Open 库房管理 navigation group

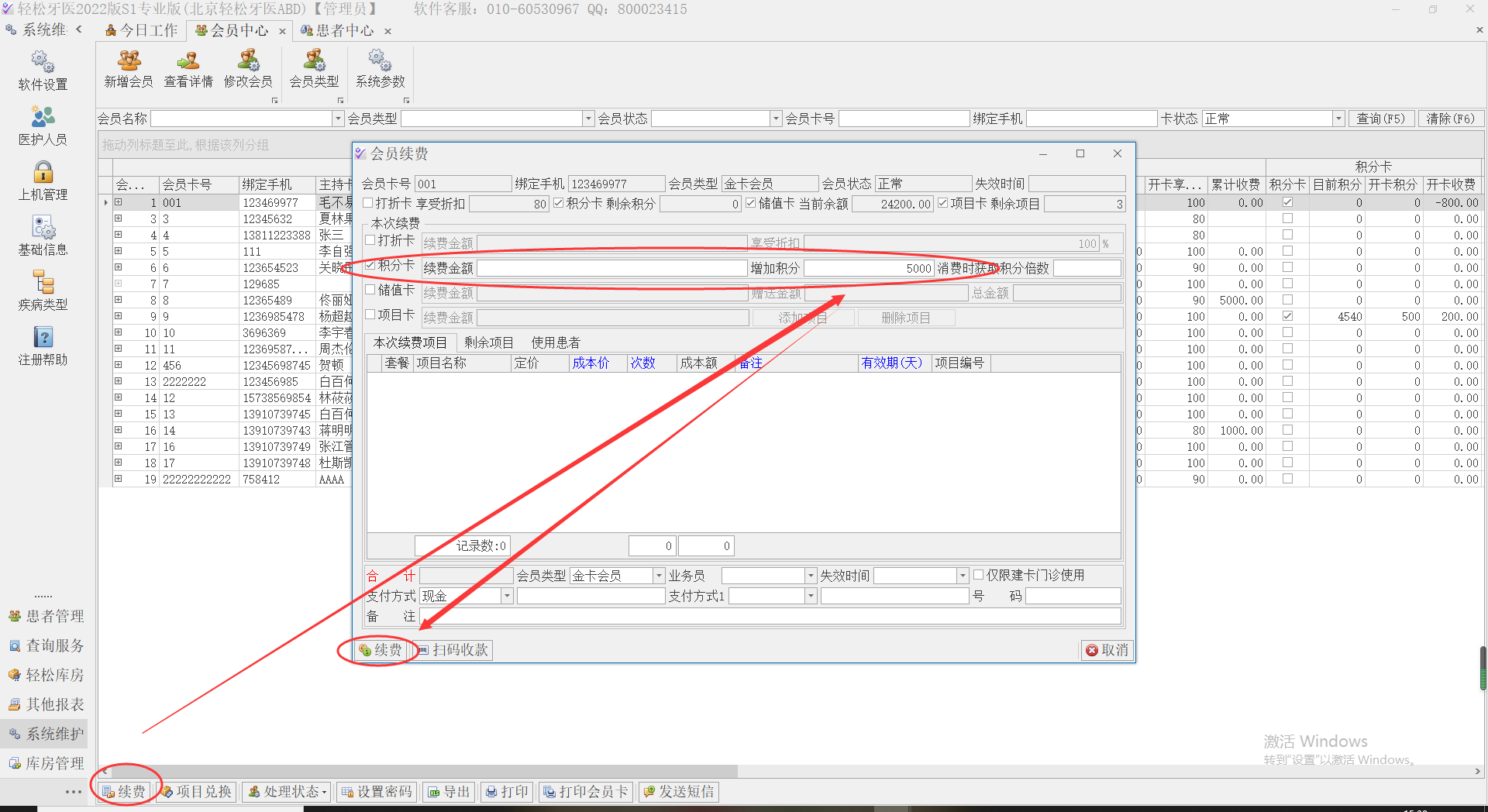pos(46,763)
